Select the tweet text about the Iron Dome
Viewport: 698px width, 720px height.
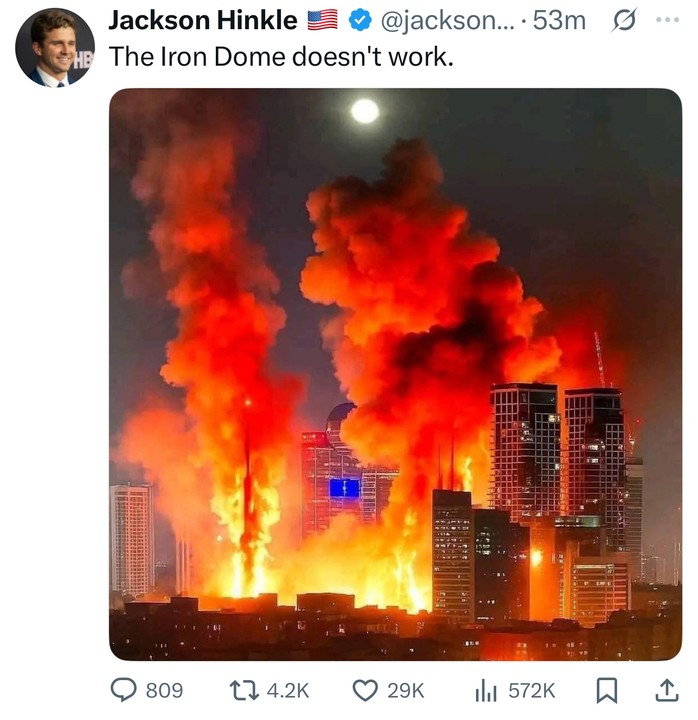click(x=281, y=57)
